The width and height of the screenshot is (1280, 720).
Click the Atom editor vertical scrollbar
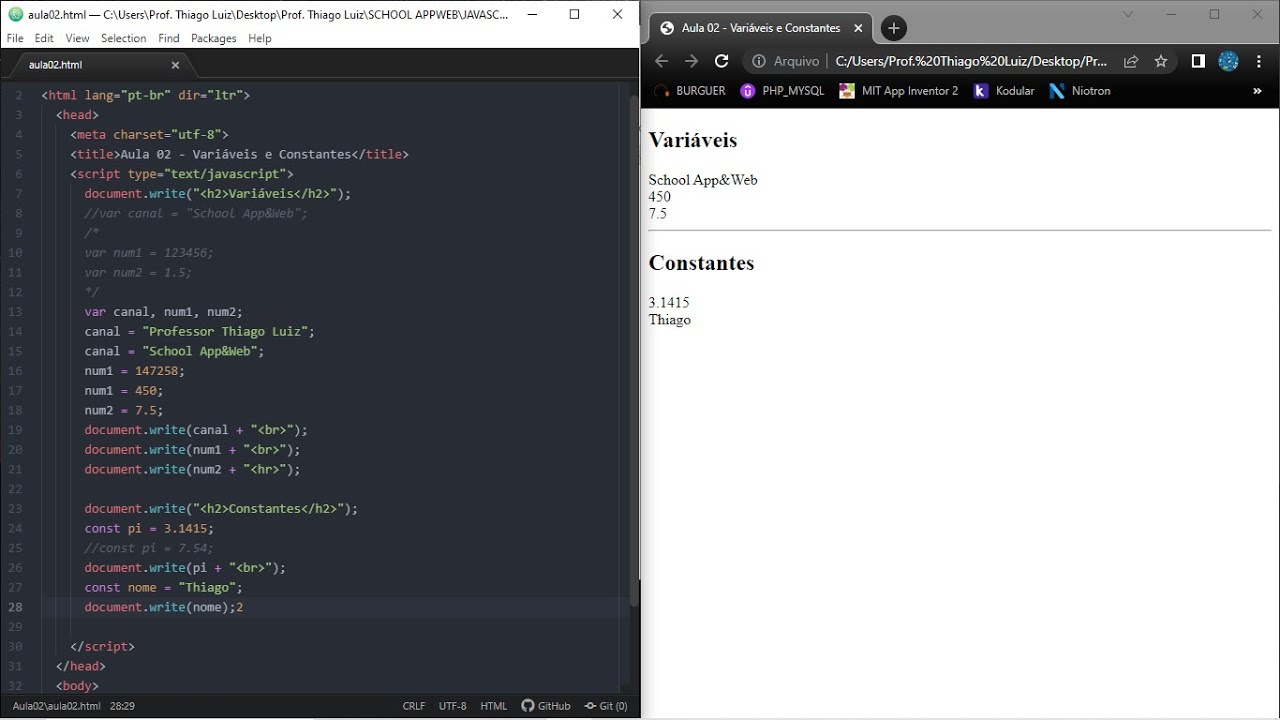634,350
